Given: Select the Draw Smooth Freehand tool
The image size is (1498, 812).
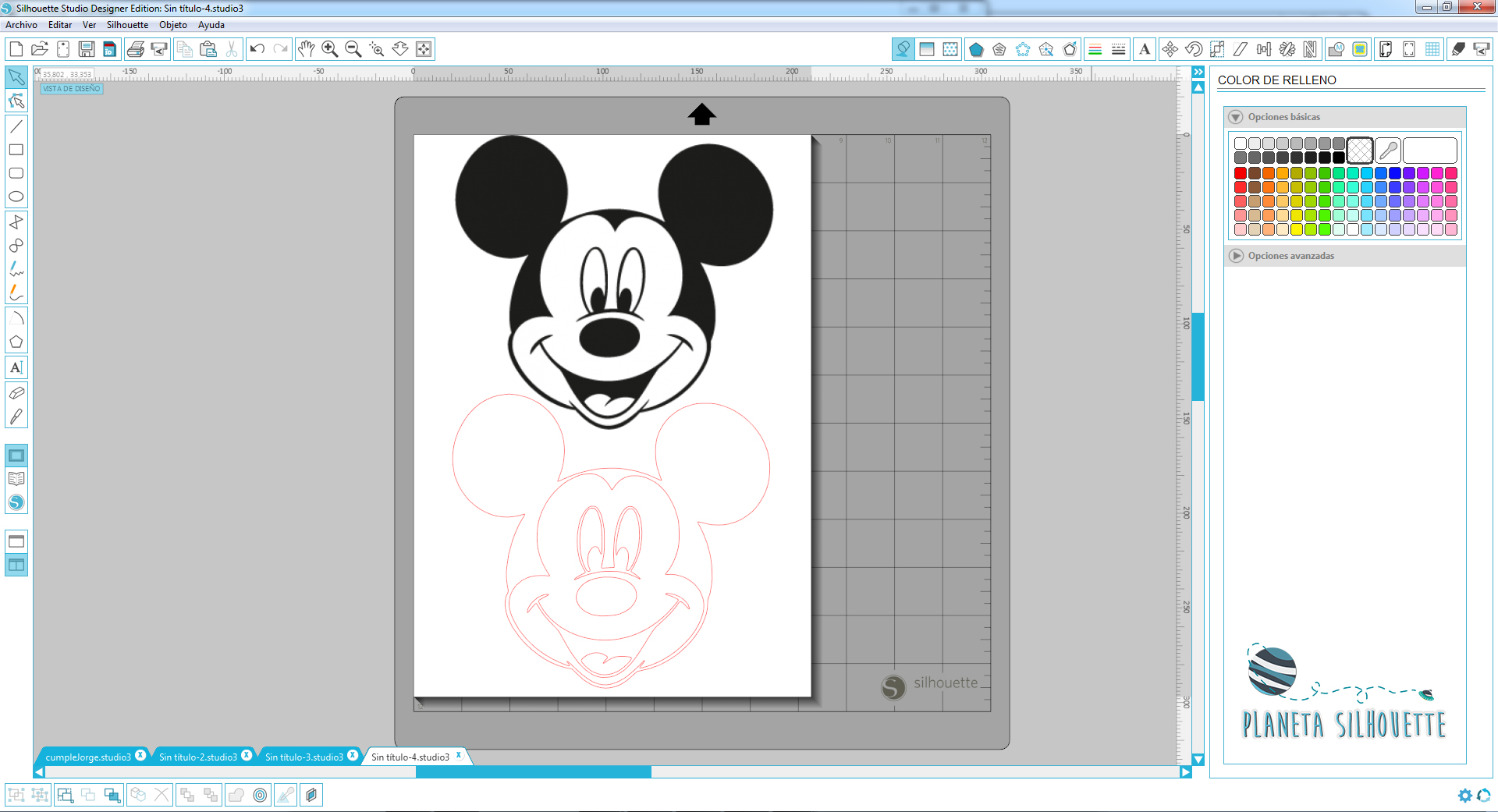Looking at the screenshot, I should [x=16, y=293].
